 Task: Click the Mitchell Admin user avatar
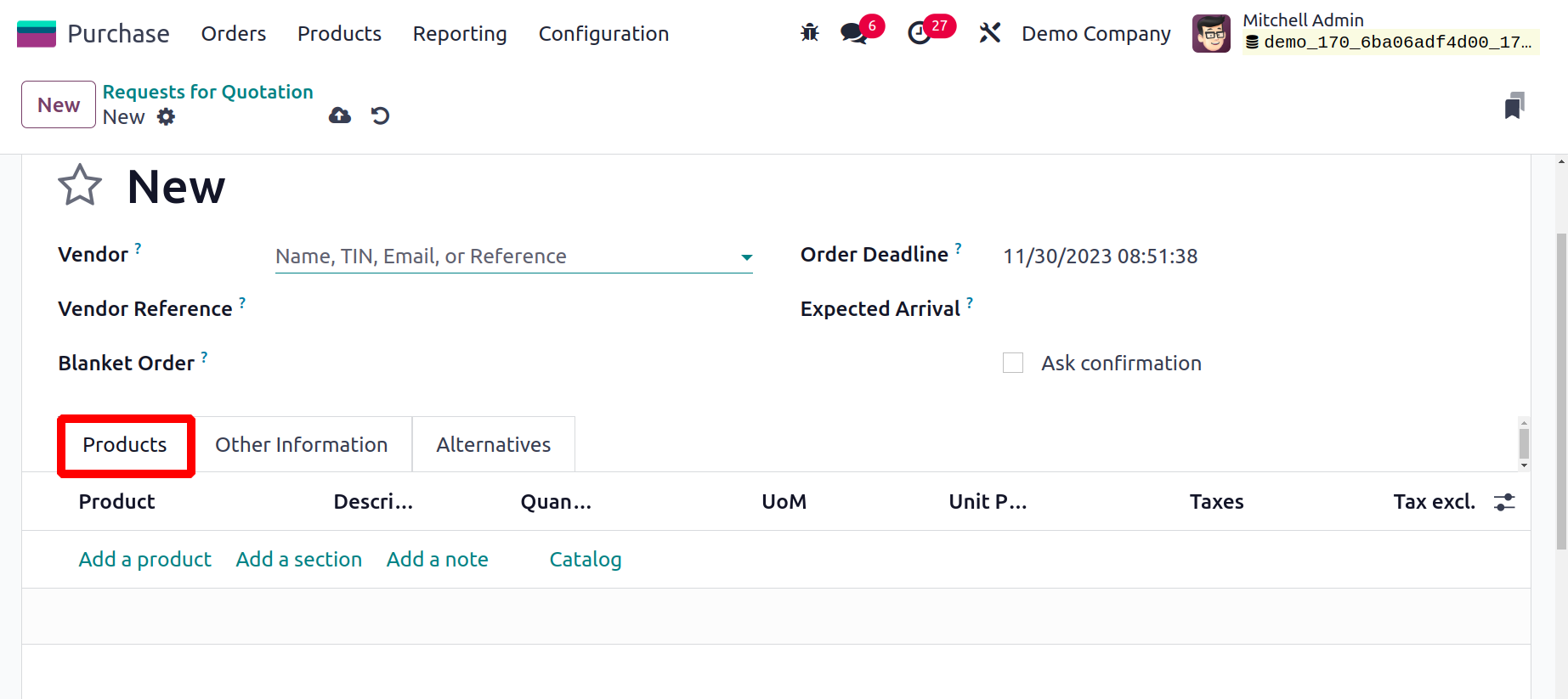[1211, 33]
